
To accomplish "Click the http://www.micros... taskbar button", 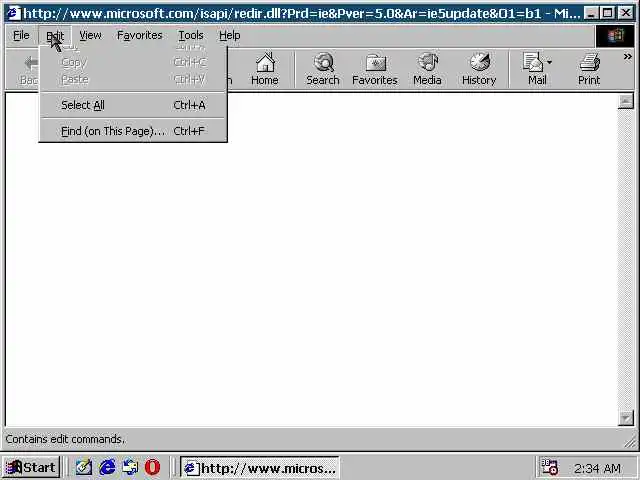I will pyautogui.click(x=260, y=468).
